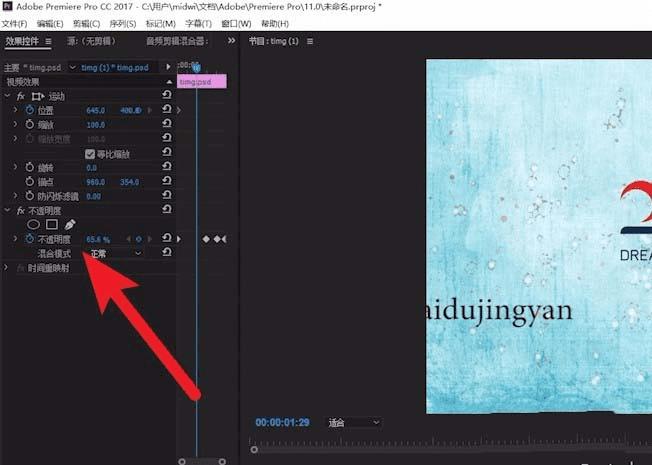Open the 标记(M) menu
Image resolution: width=652 pixels, height=465 pixels.
(161, 24)
